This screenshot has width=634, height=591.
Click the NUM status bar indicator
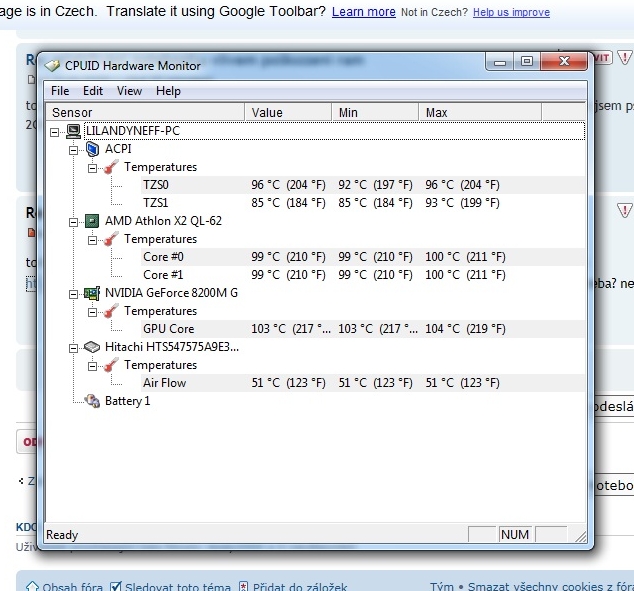(x=515, y=535)
